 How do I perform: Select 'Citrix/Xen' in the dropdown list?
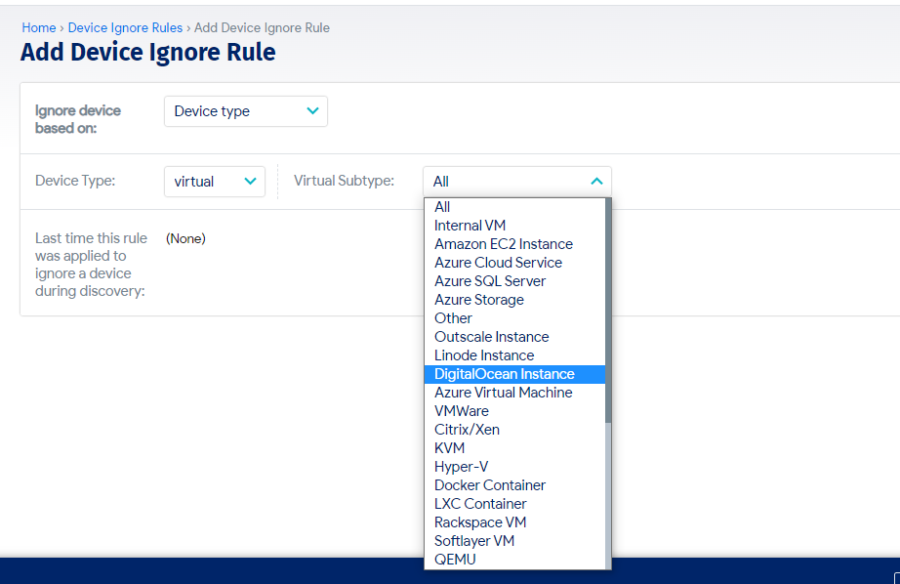pos(470,429)
